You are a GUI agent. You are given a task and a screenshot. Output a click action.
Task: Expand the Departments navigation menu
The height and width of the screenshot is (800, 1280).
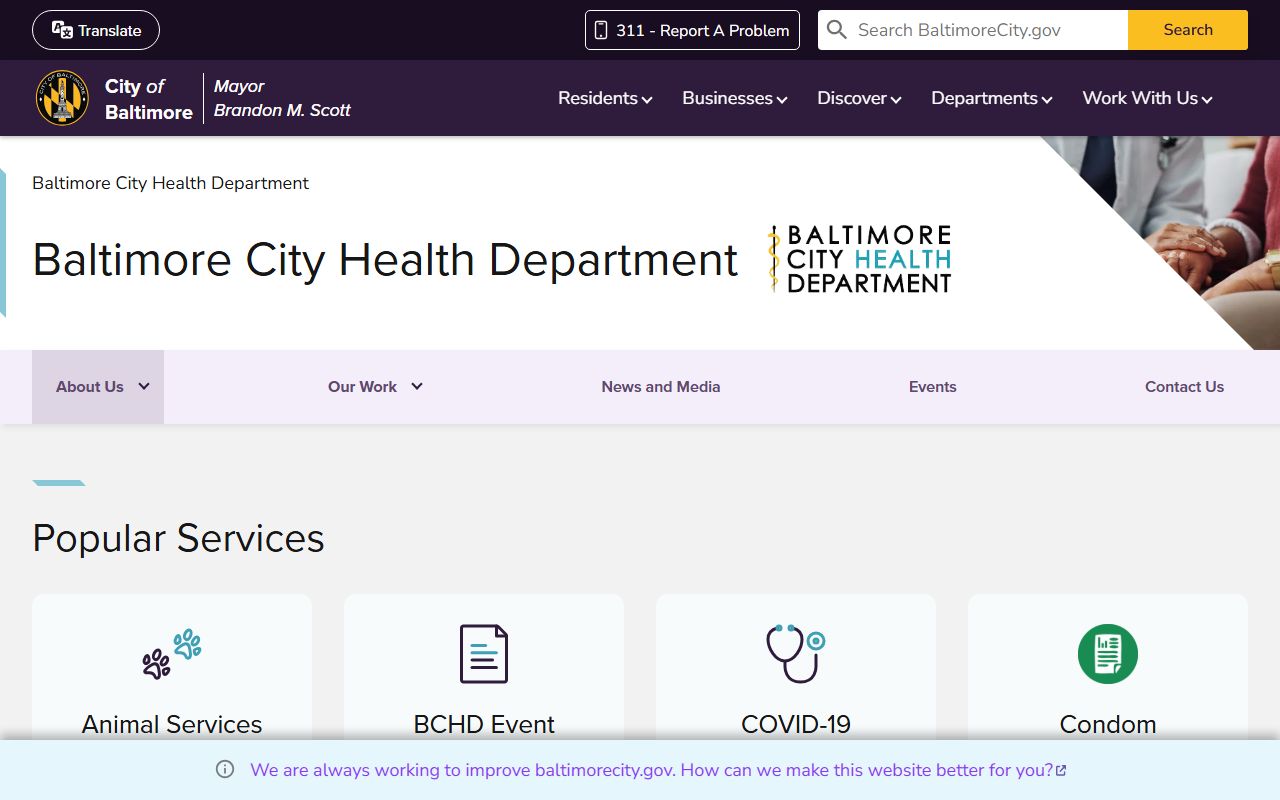991,98
